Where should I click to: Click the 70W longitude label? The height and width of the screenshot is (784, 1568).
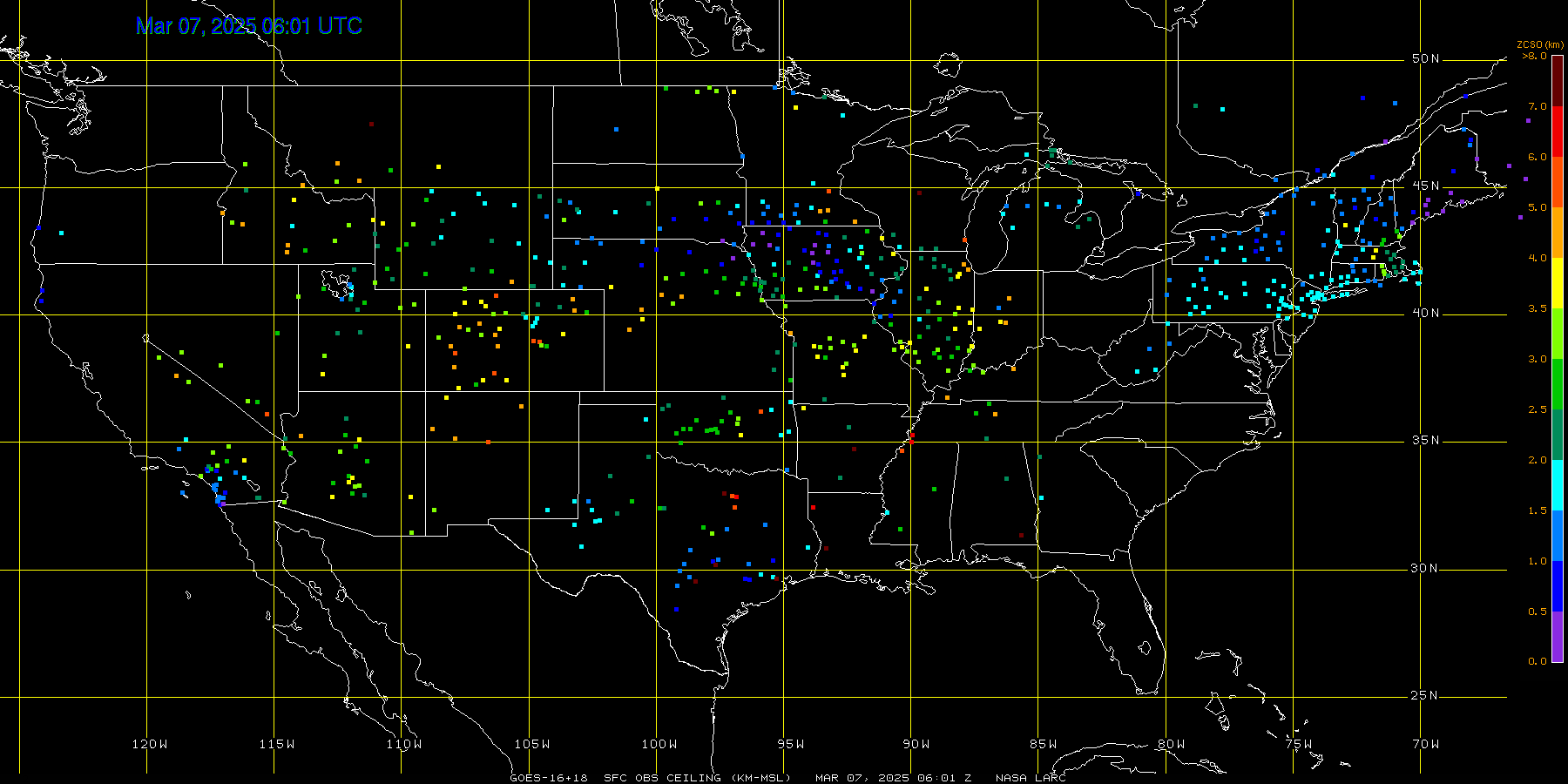click(1426, 744)
